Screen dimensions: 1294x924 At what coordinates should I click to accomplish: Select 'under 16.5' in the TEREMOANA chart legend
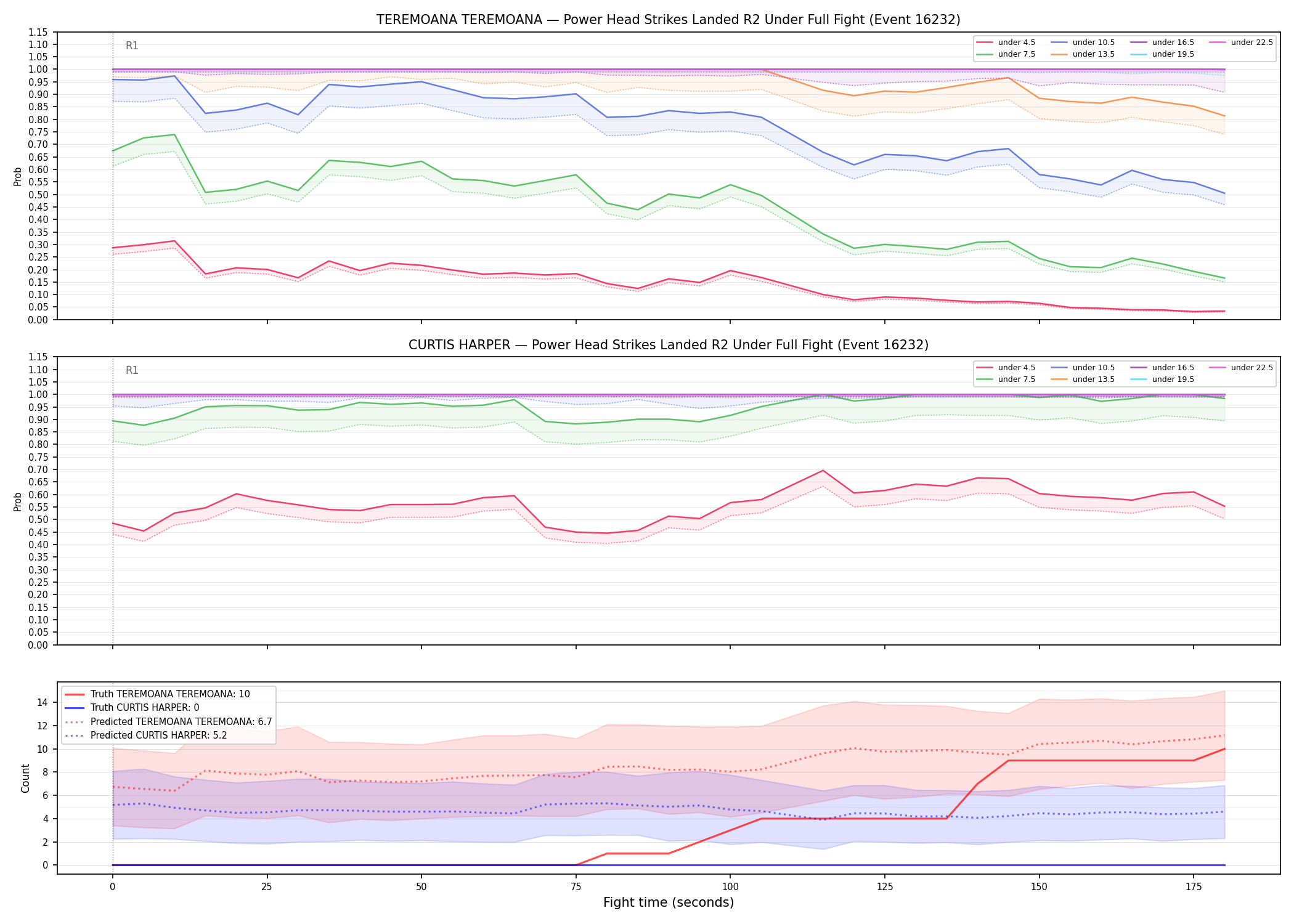1163,43
